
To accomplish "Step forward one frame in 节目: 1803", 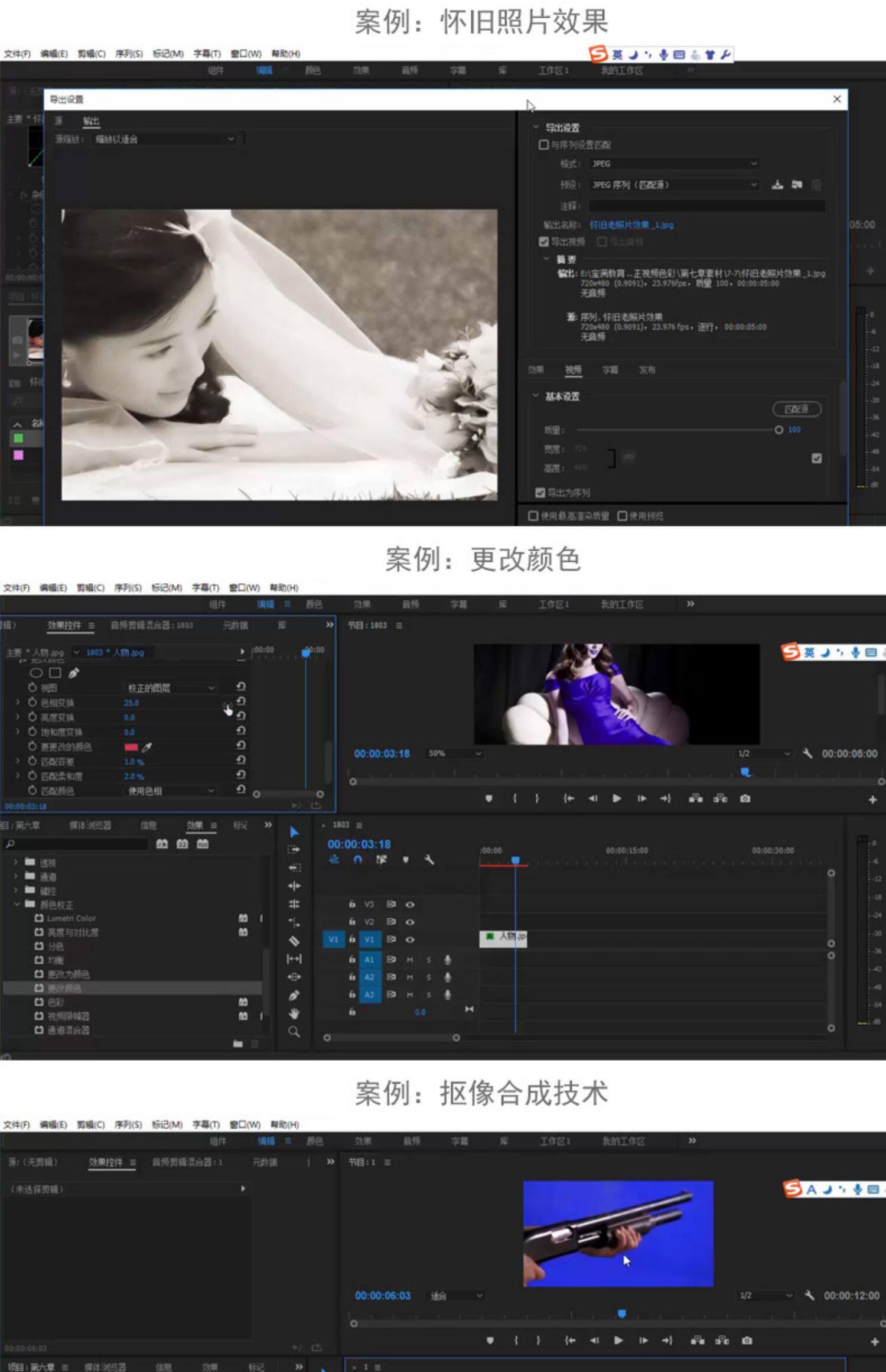I will click(x=641, y=798).
